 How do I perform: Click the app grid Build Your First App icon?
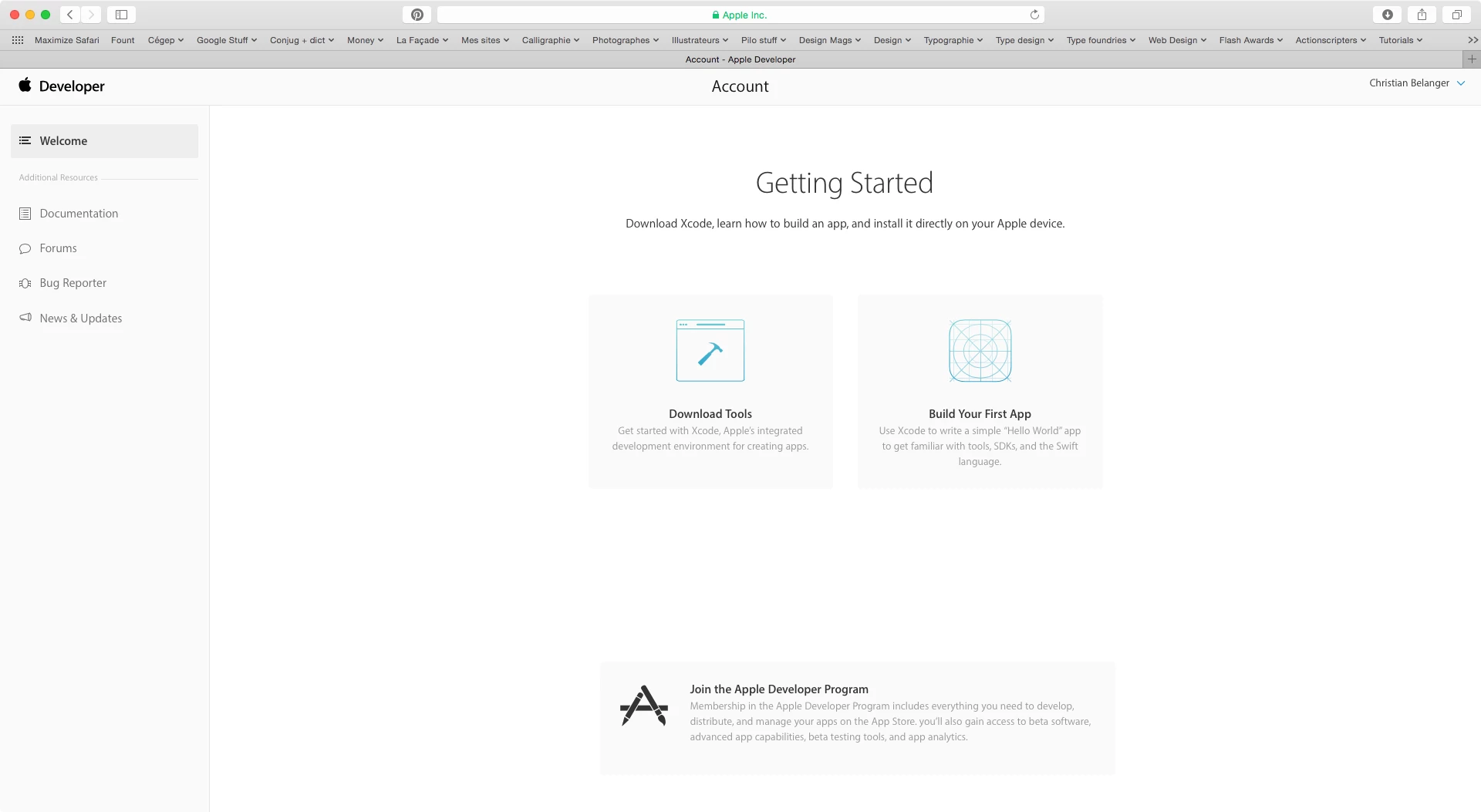(x=980, y=350)
